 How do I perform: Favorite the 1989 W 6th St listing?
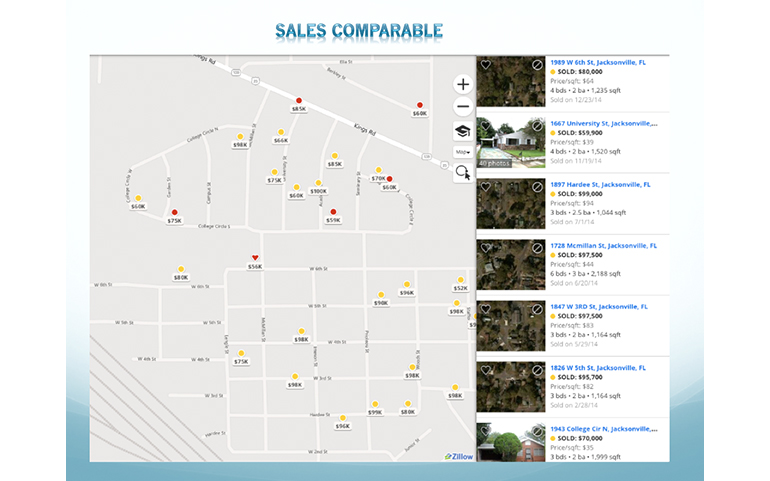pyautogui.click(x=486, y=66)
